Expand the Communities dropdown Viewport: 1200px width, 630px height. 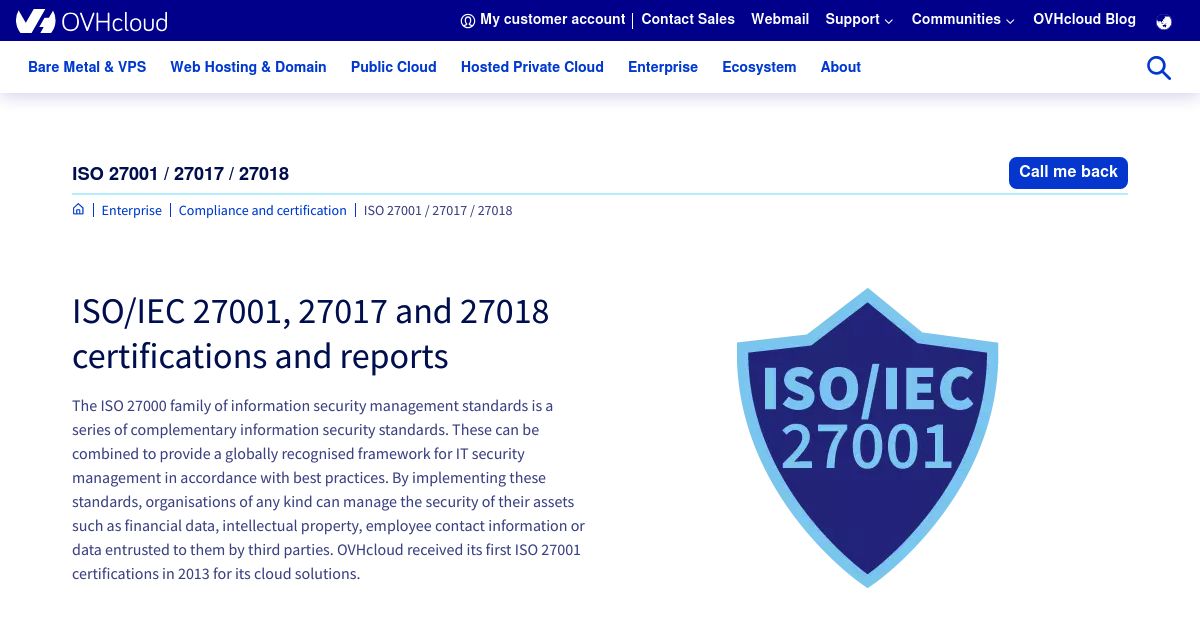(962, 20)
